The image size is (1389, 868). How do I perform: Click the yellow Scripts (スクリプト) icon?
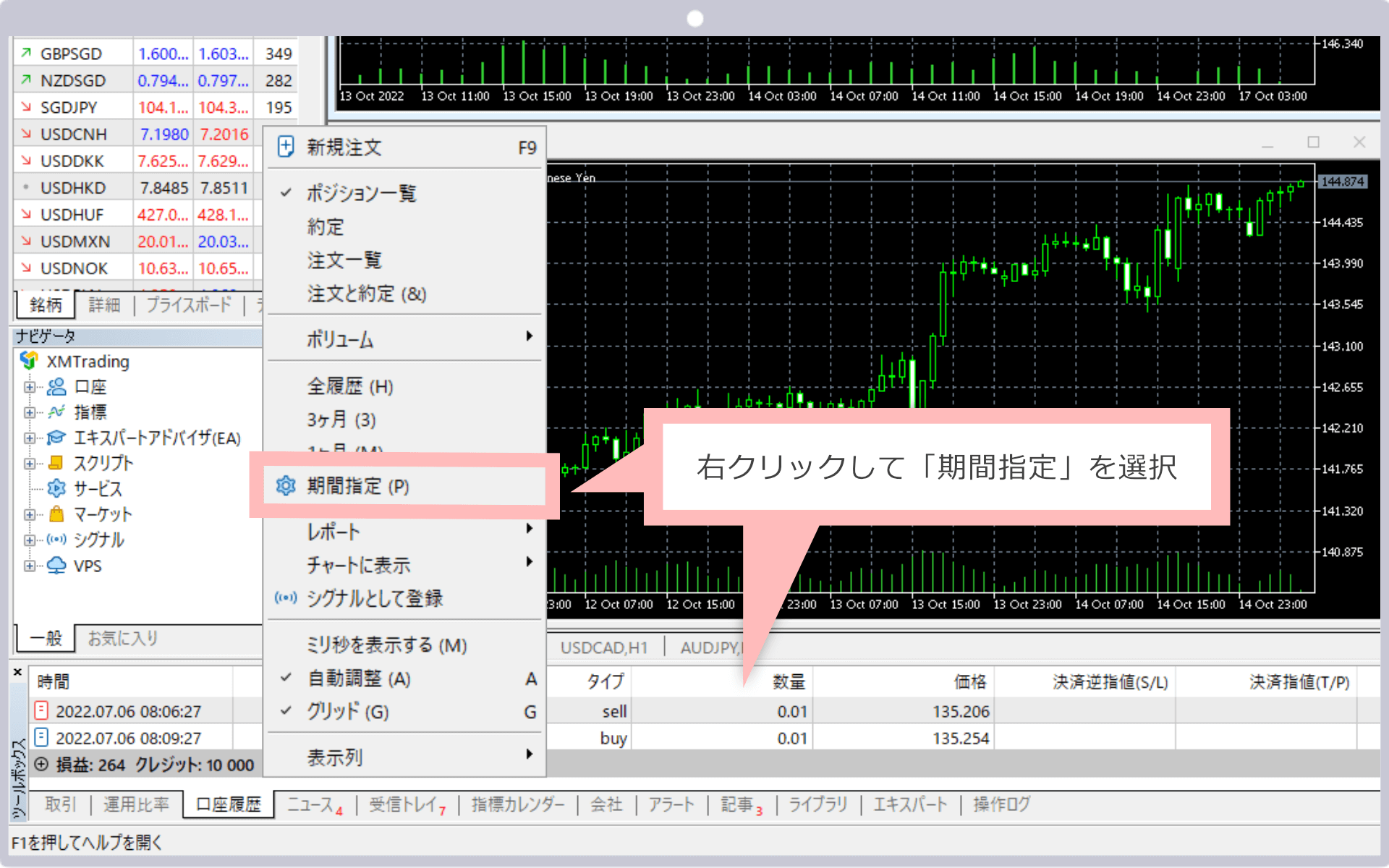coord(56,463)
